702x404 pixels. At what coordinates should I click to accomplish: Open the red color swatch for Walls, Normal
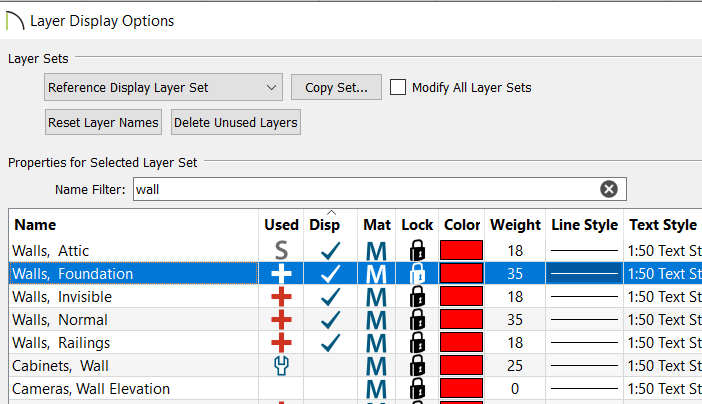[462, 319]
